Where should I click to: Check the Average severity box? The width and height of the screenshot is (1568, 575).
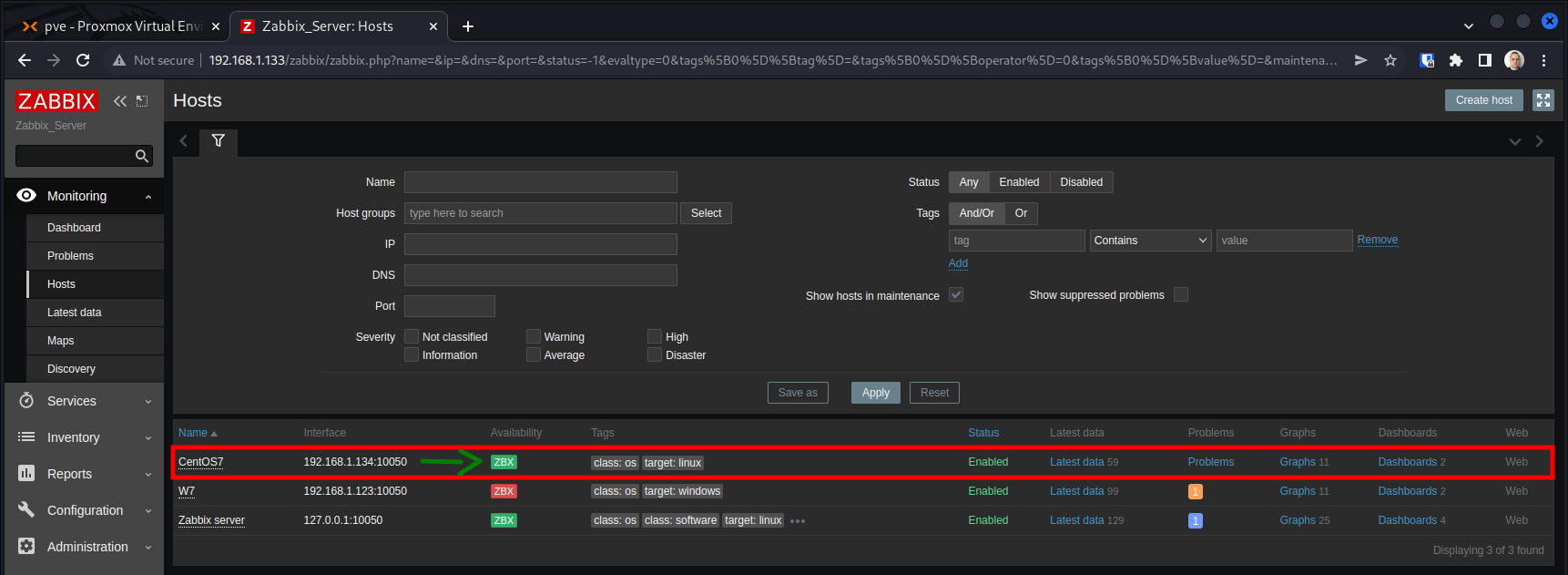534,354
